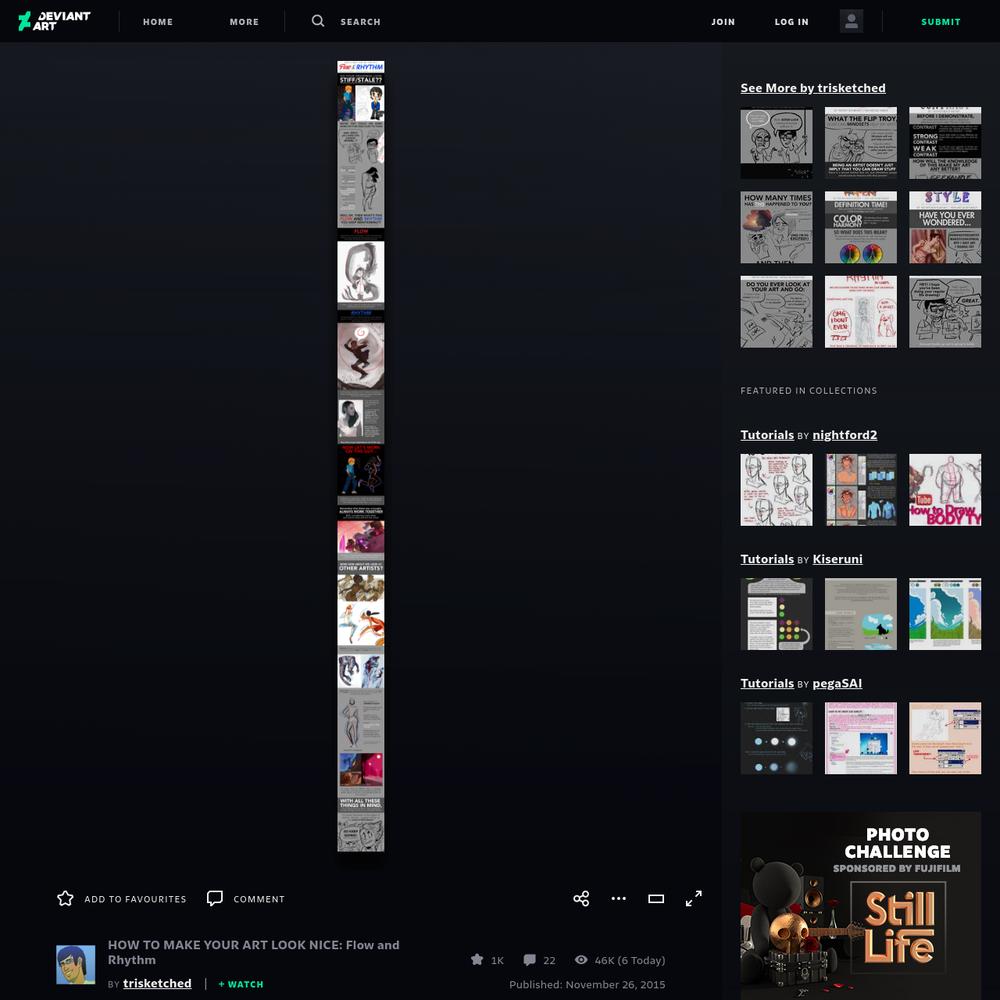Click the star Add to Favourites icon
Viewport: 1000px width, 1000px height.
point(65,899)
